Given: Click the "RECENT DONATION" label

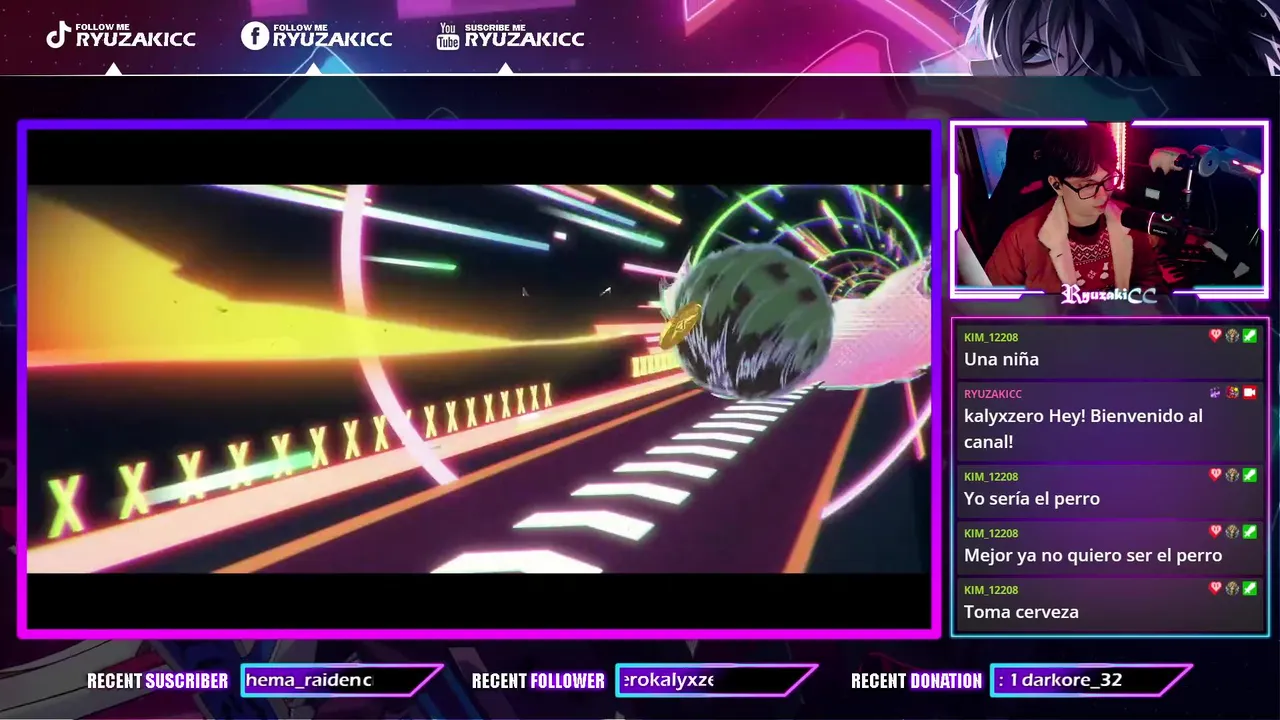Looking at the screenshot, I should point(917,681).
